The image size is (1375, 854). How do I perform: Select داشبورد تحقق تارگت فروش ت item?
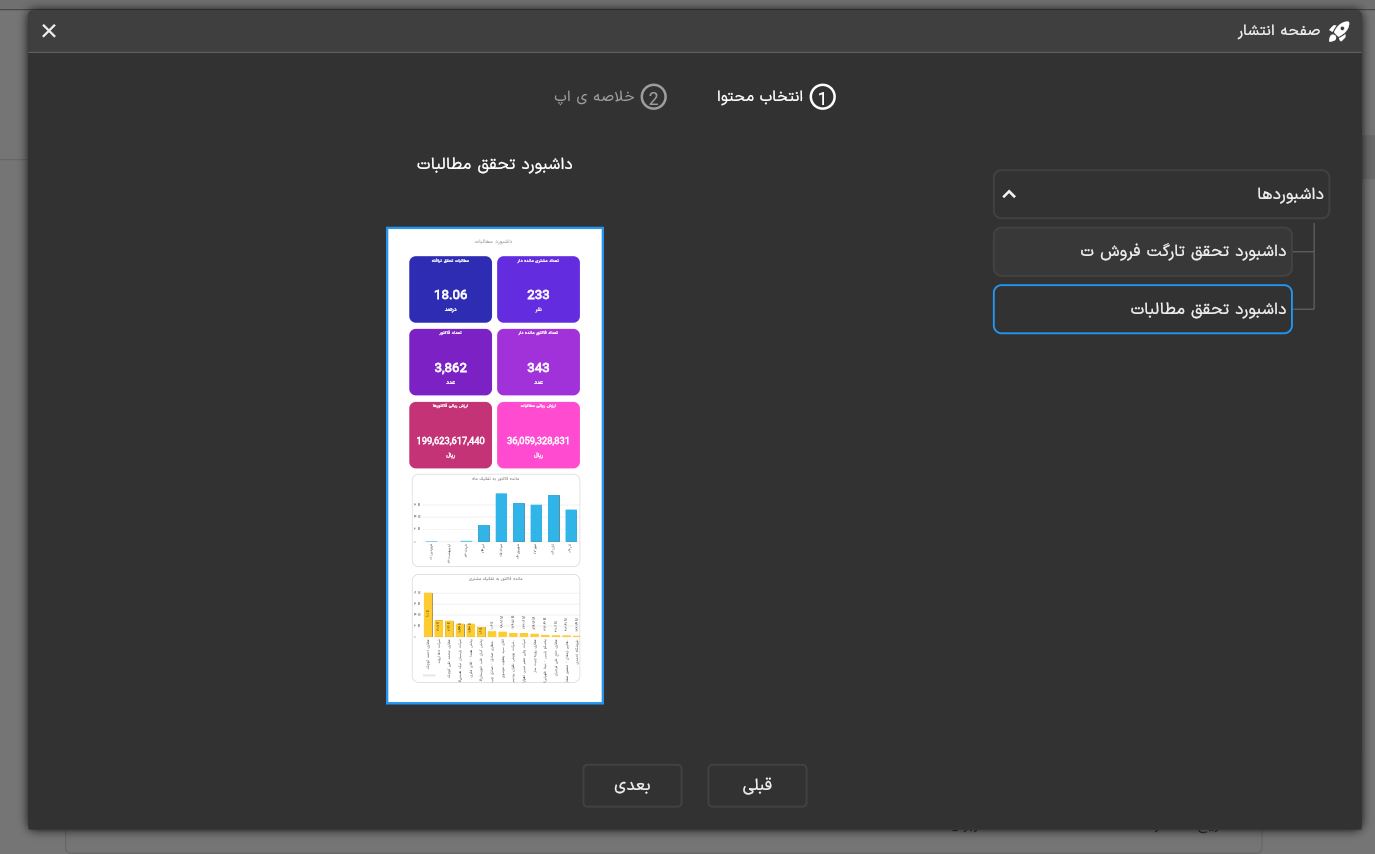pos(1143,251)
